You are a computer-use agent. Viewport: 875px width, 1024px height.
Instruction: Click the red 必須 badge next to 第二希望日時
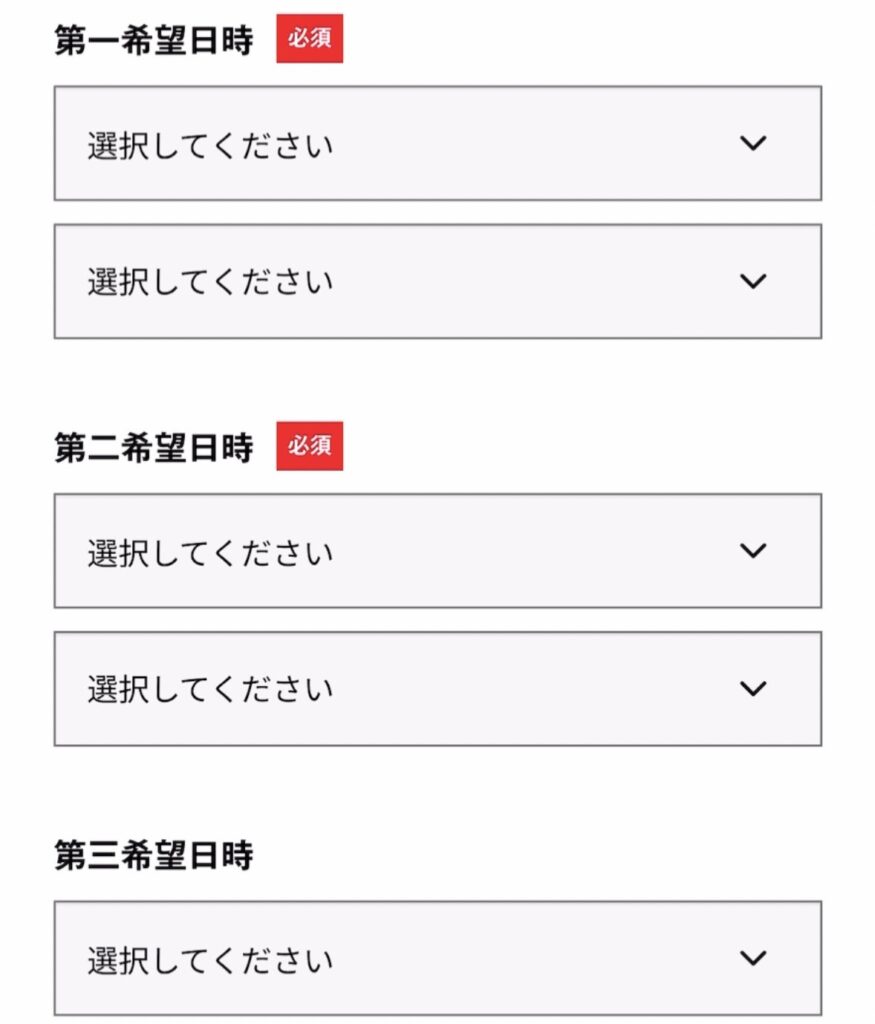pos(310,447)
